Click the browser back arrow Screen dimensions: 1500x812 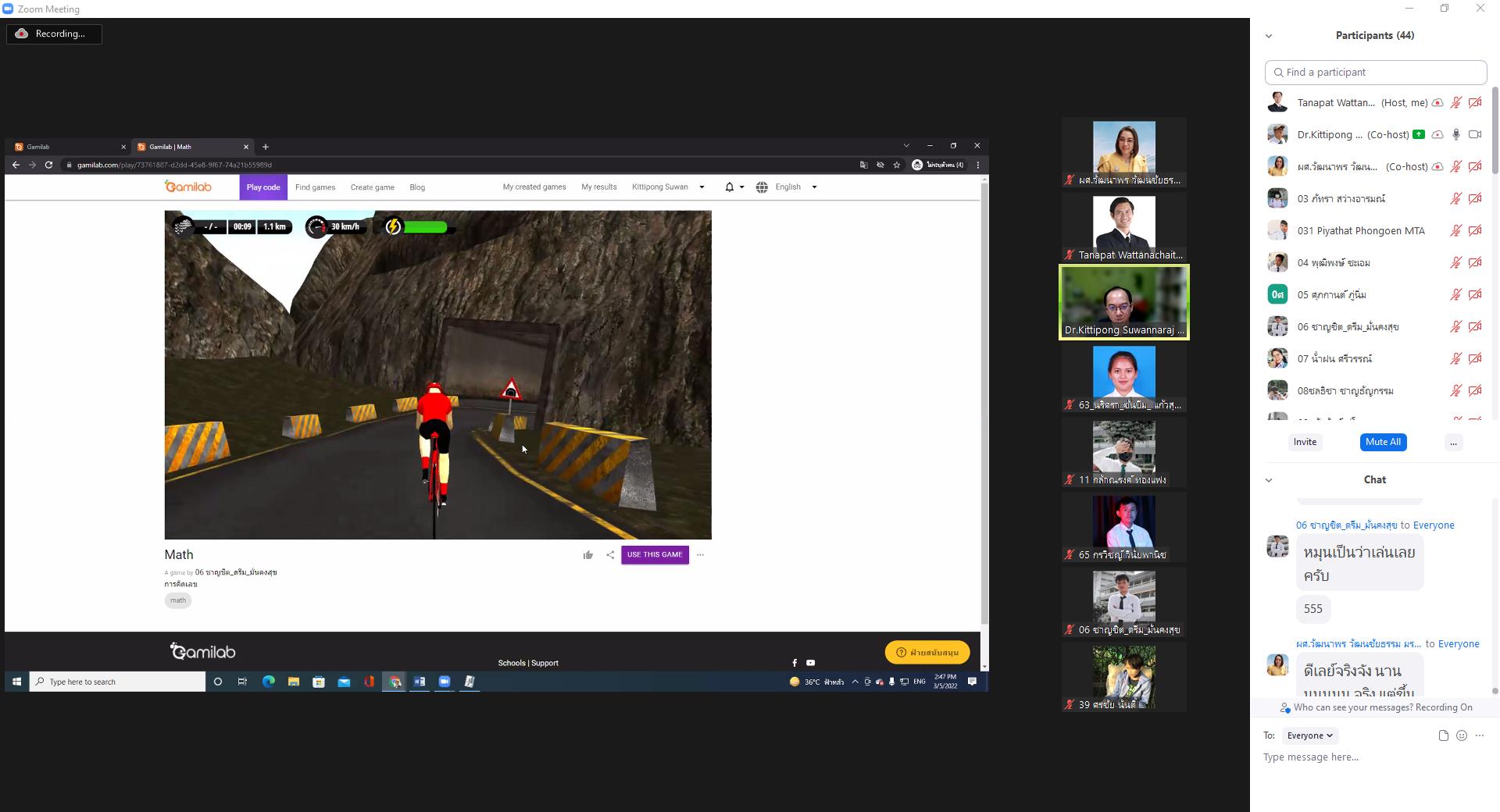(x=16, y=165)
